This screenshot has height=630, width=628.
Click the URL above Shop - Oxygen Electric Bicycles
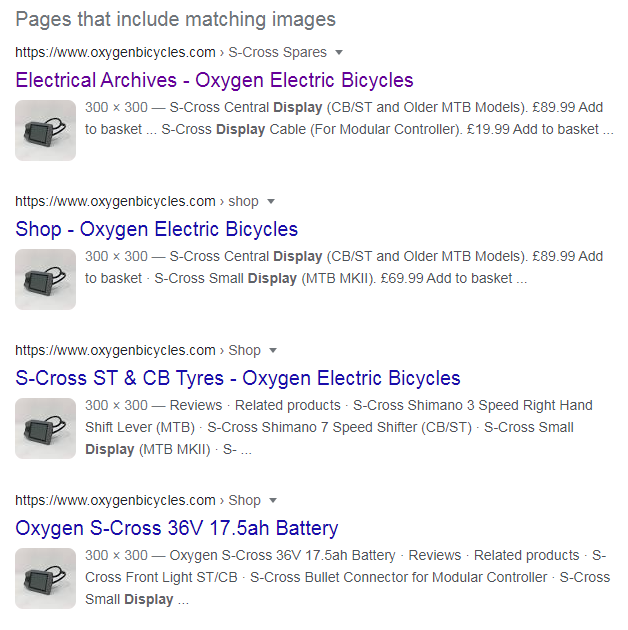tap(136, 201)
